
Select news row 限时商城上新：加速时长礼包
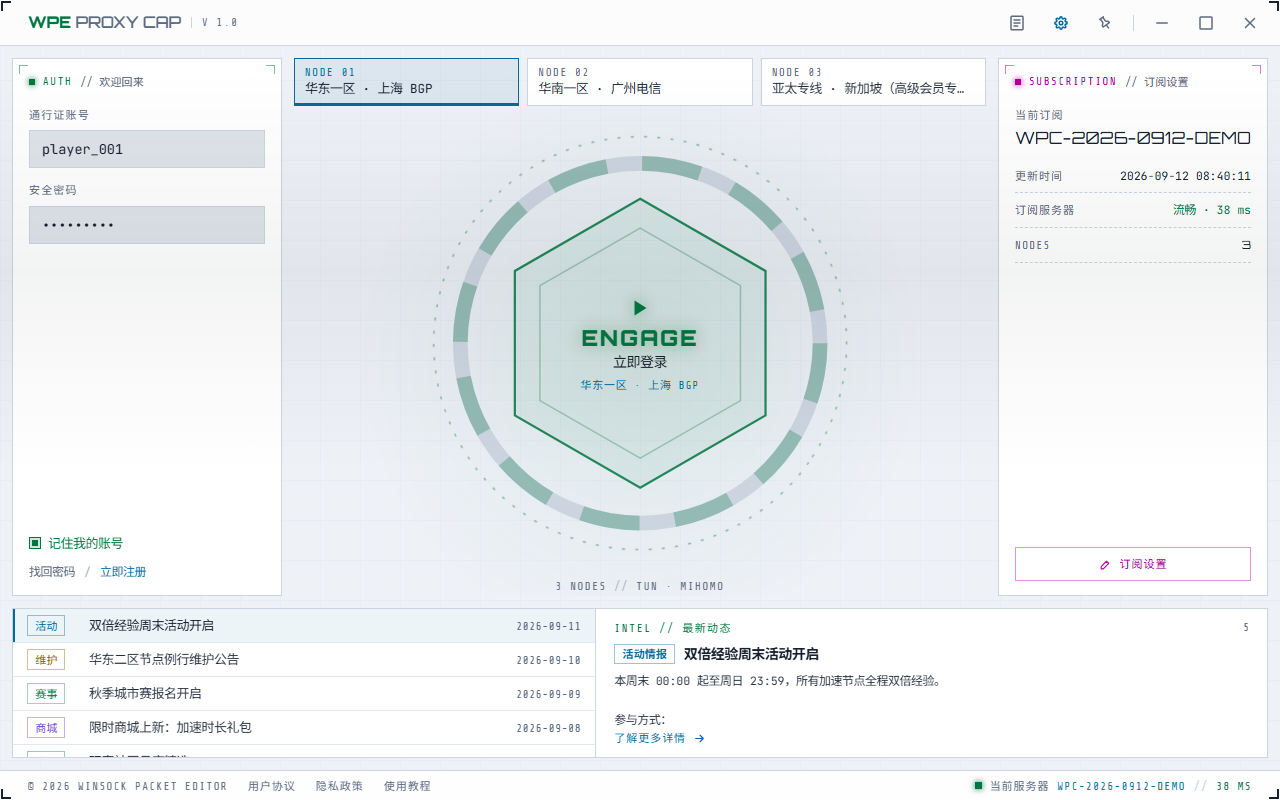(x=304, y=728)
